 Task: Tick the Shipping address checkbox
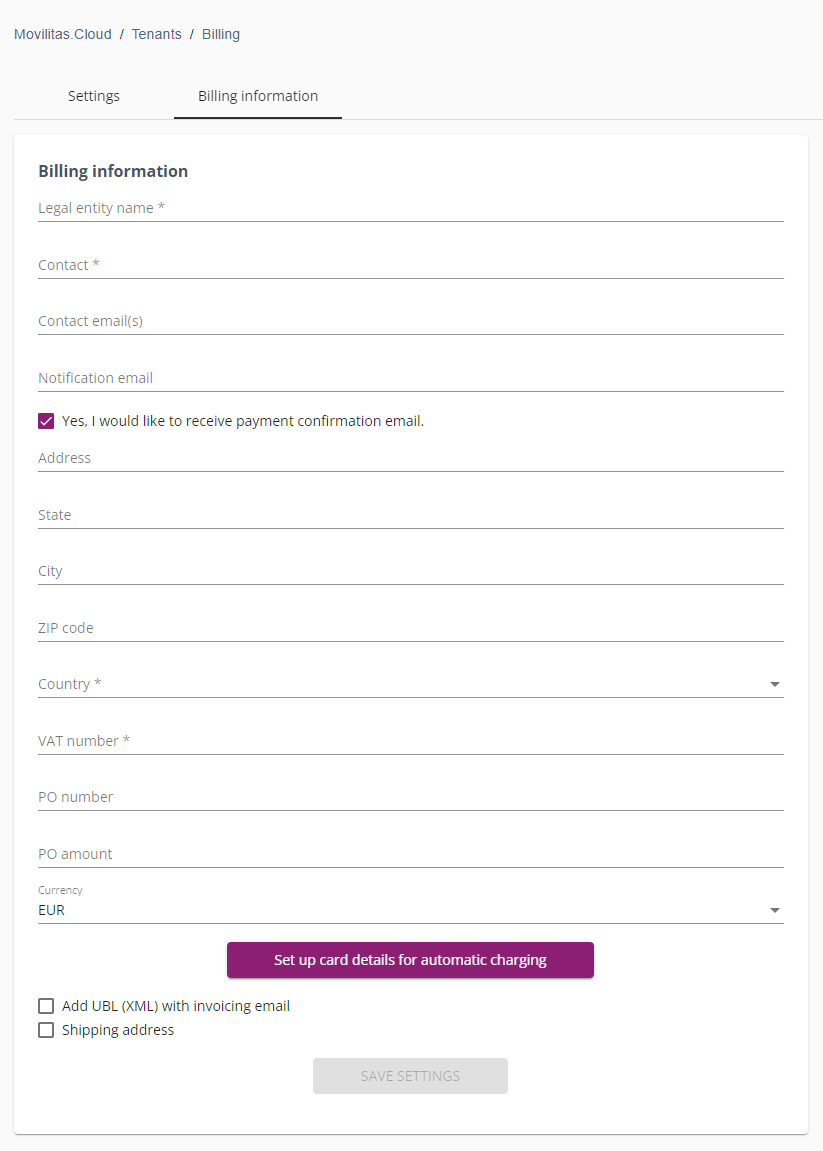(46, 1030)
